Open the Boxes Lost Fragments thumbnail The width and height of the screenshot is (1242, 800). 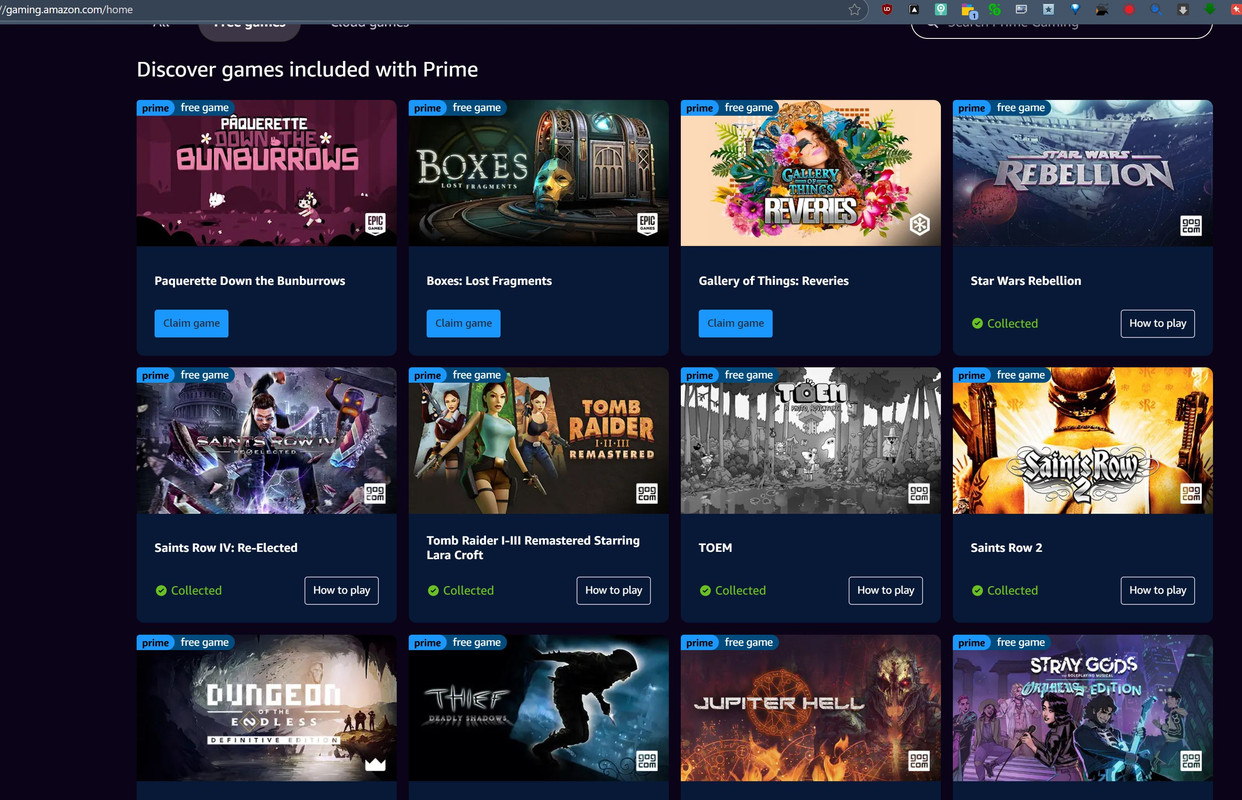click(x=539, y=173)
